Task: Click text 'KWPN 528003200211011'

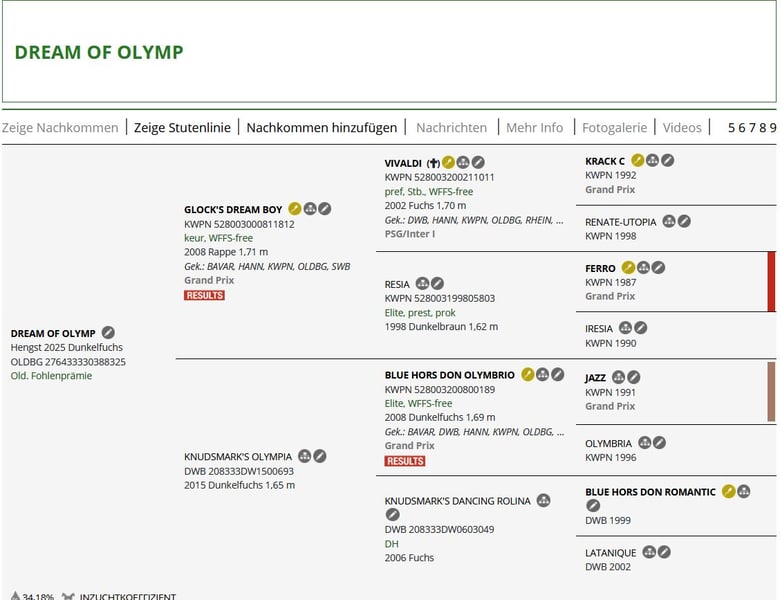Action: click(440, 177)
